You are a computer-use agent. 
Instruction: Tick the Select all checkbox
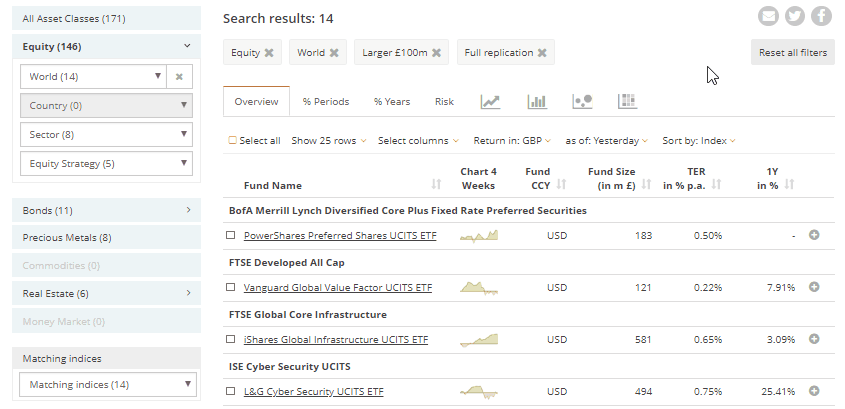(233, 141)
